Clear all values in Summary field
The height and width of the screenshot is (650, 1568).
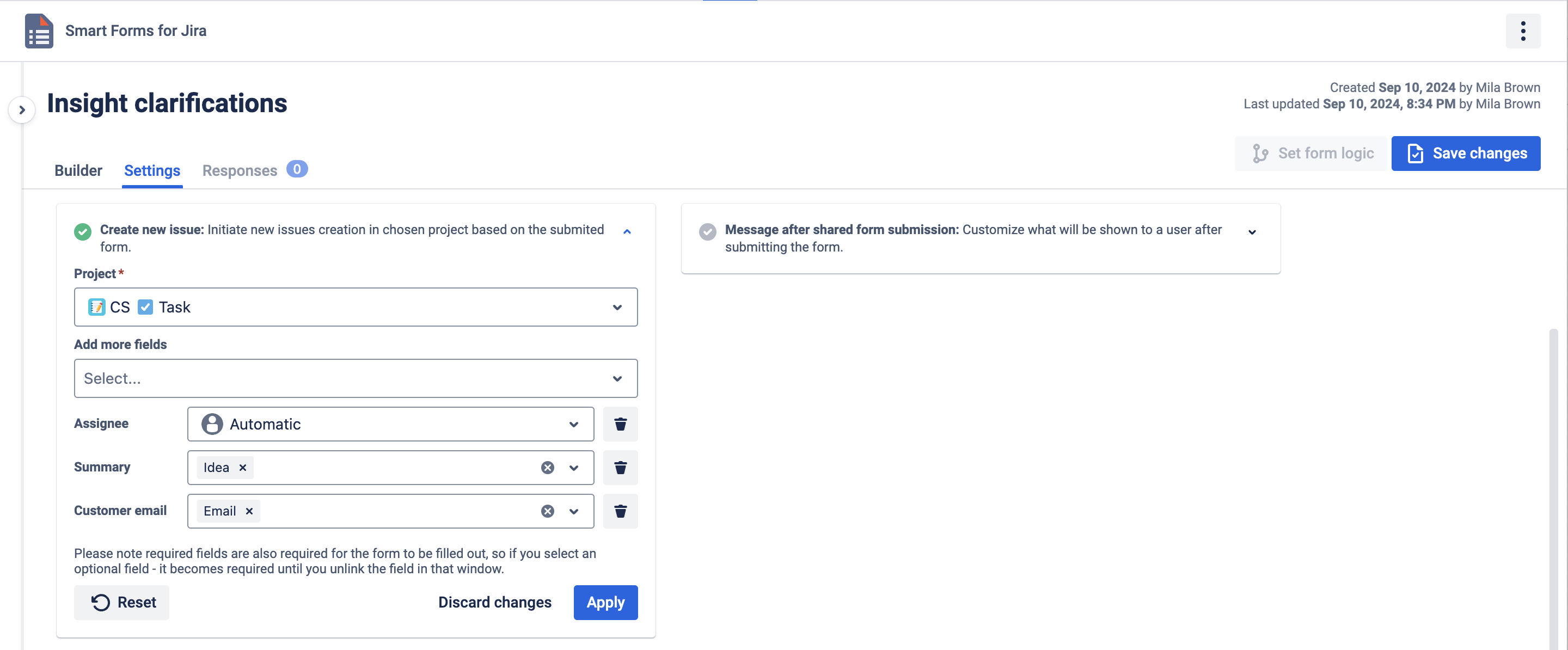coord(547,468)
